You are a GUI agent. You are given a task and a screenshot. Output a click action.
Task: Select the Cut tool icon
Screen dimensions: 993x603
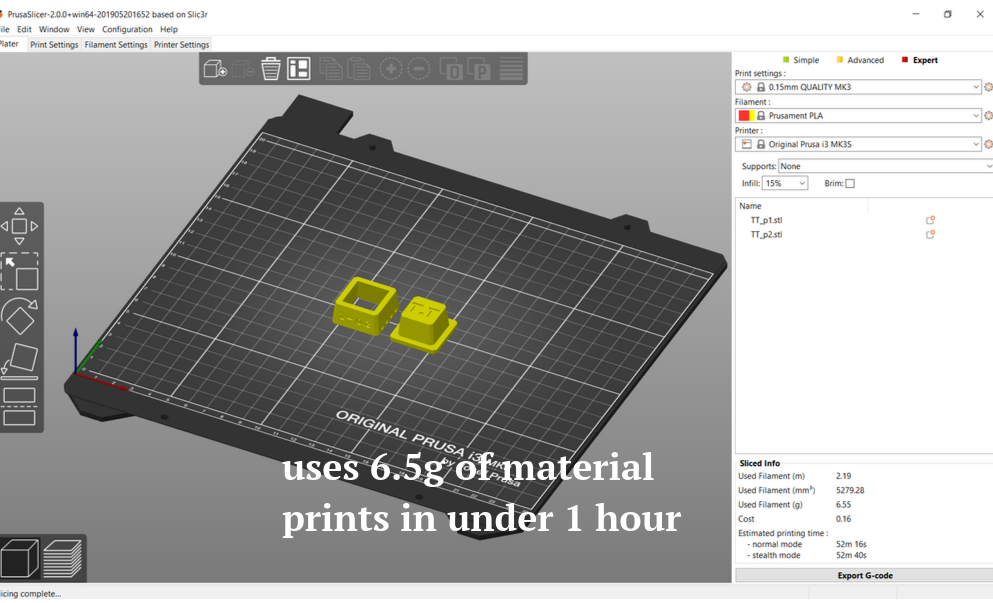[20, 406]
